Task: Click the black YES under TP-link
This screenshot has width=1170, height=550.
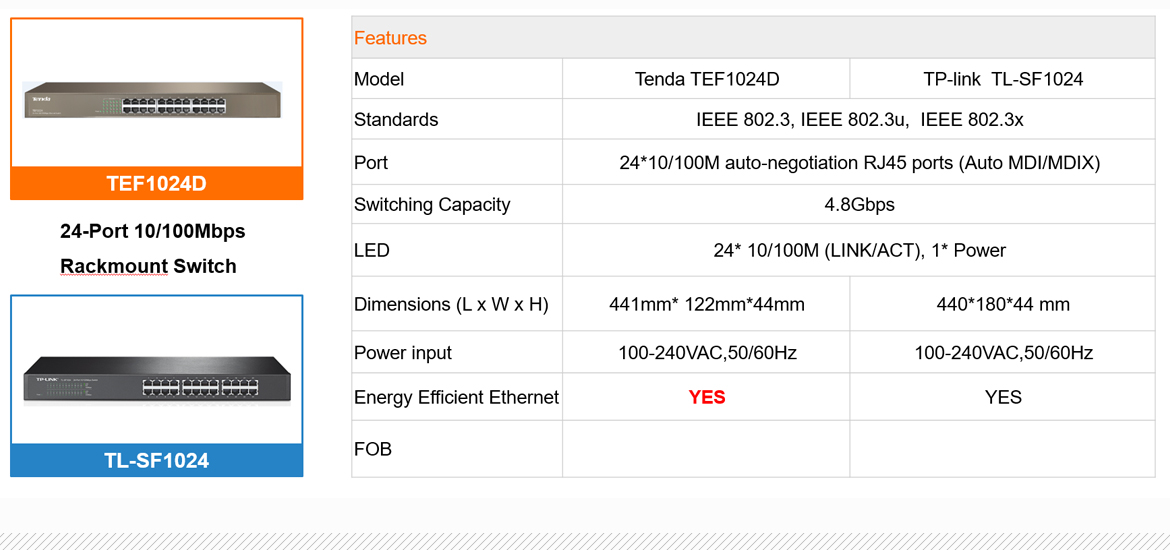Action: [x=1002, y=398]
